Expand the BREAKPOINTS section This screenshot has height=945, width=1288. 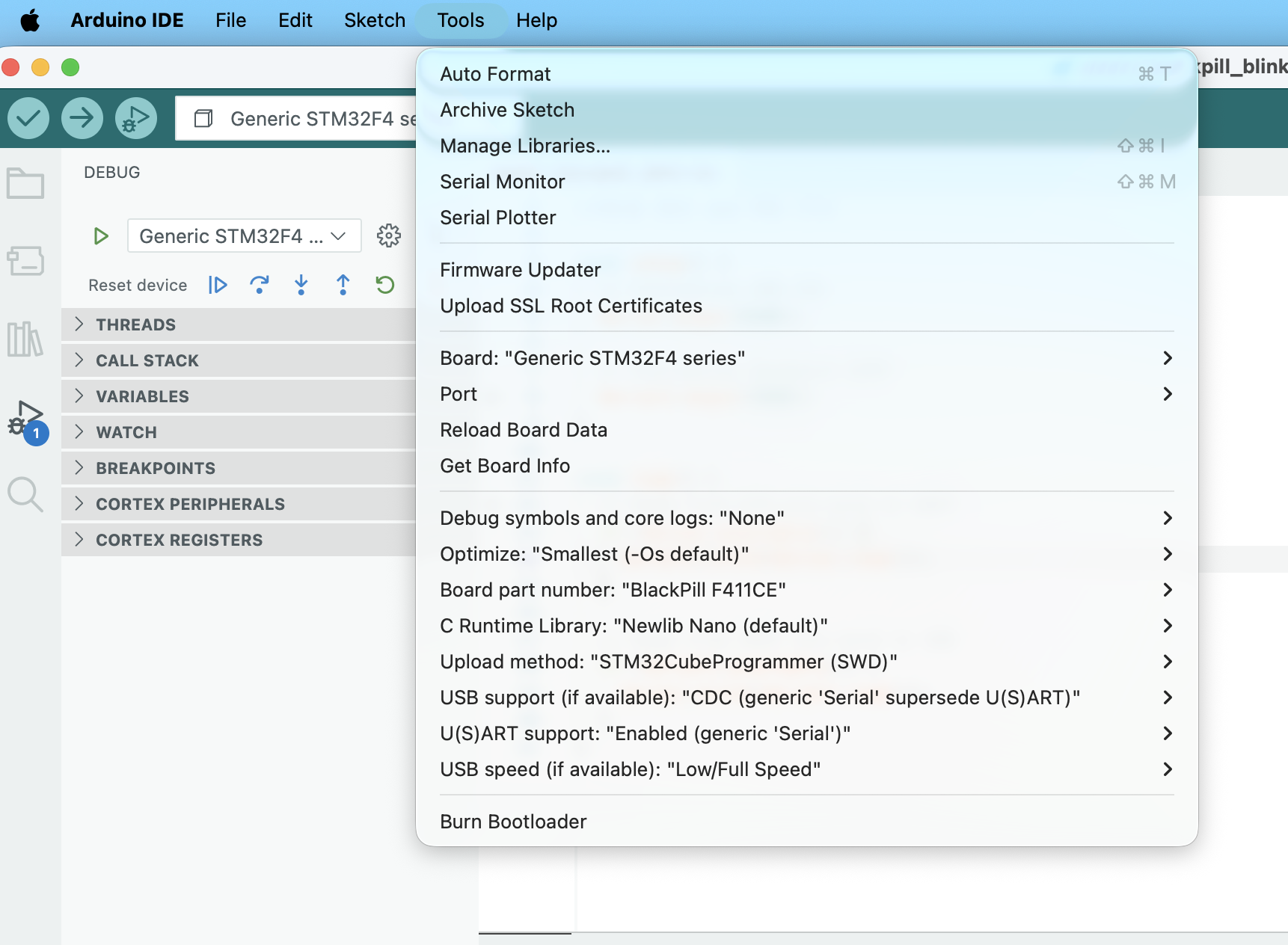tap(239, 468)
